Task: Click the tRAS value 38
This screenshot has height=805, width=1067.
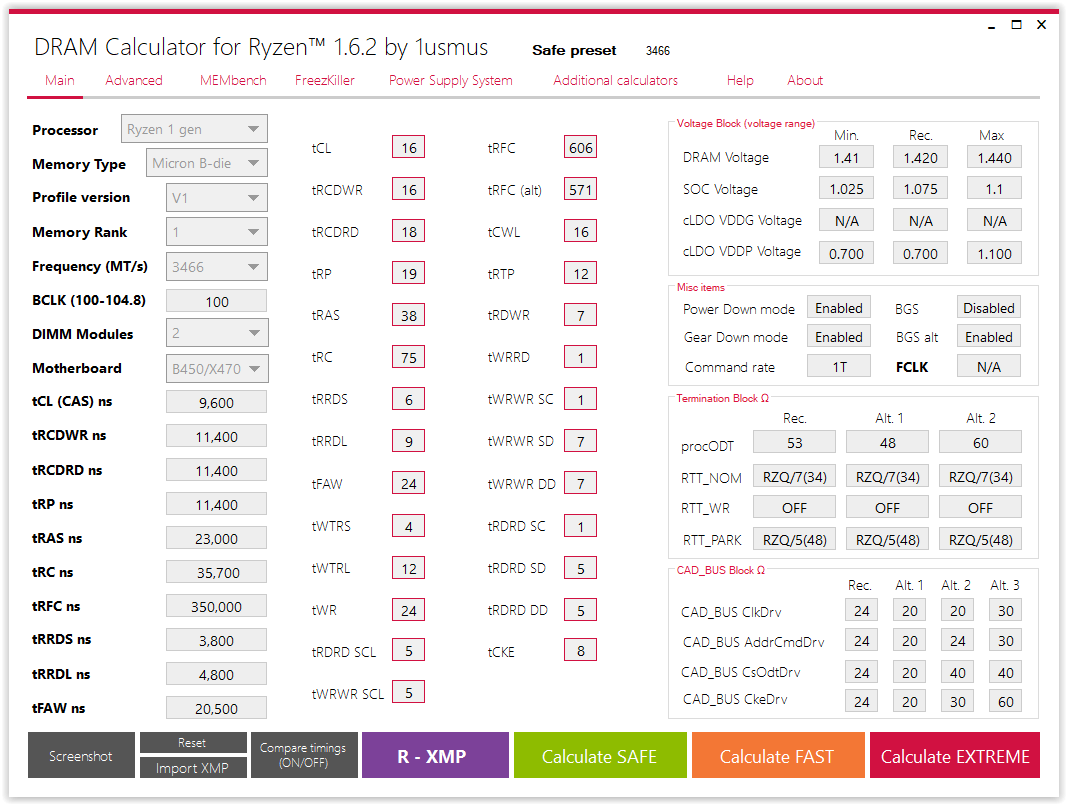Action: point(408,316)
